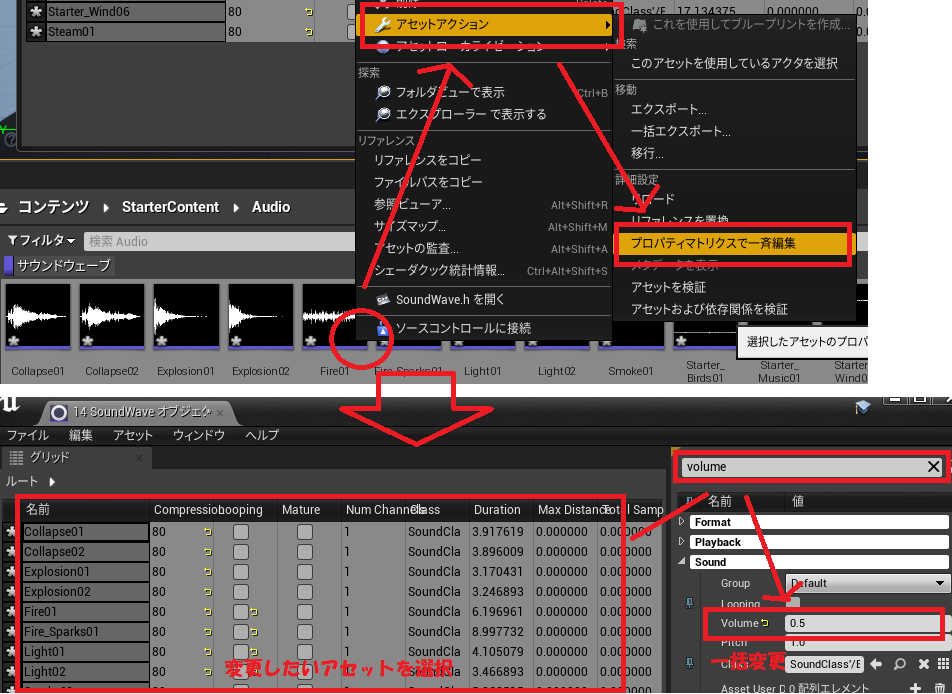Screen dimensions: 952x694
Task: Click pin icon beside the Looping property
Action: (690, 603)
